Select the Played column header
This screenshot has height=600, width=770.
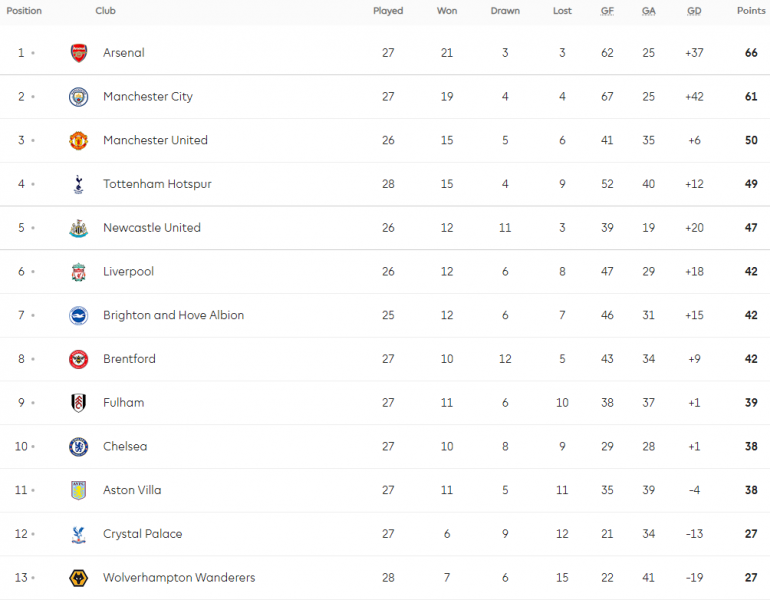pos(388,11)
